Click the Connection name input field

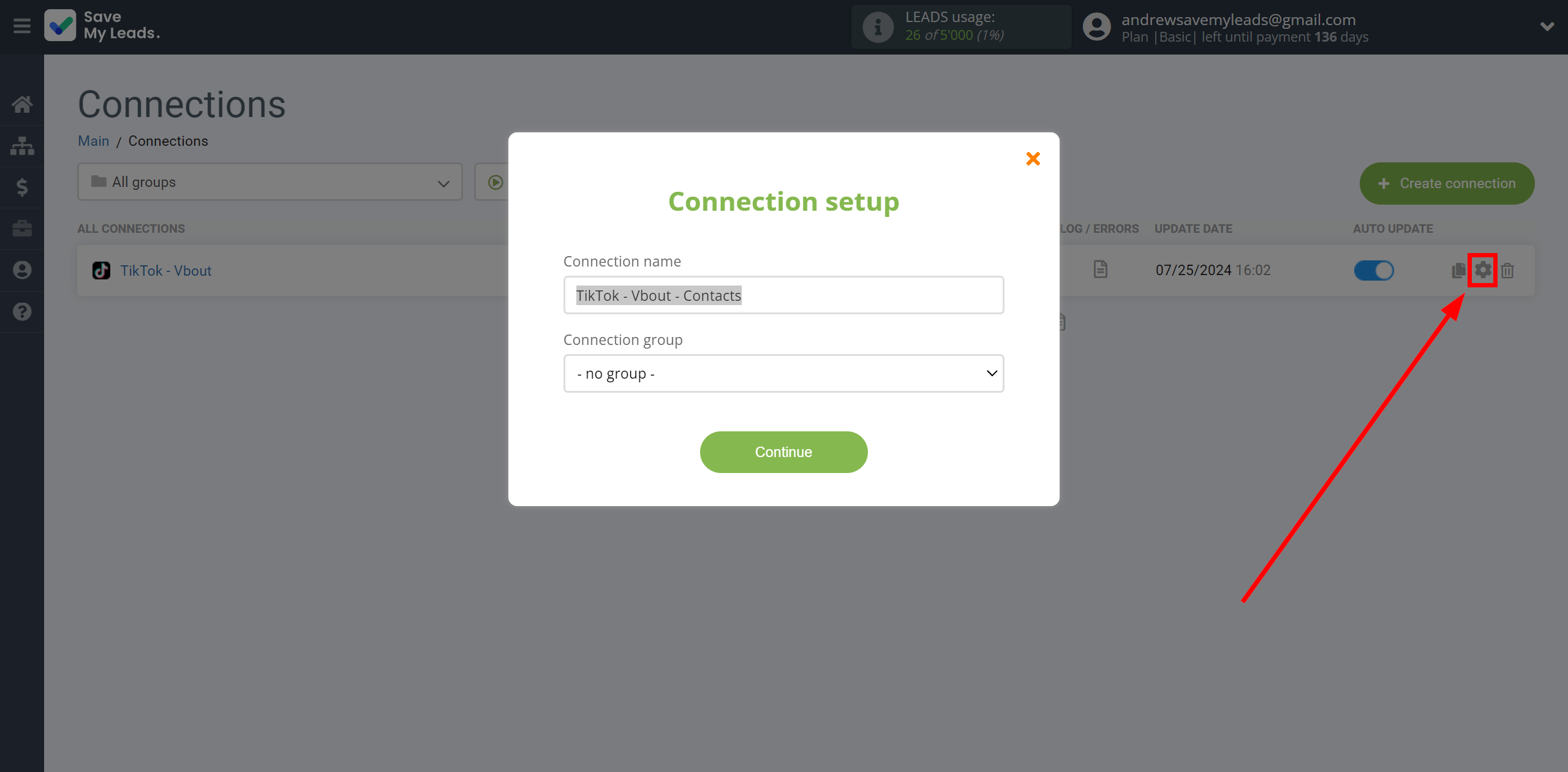click(783, 295)
